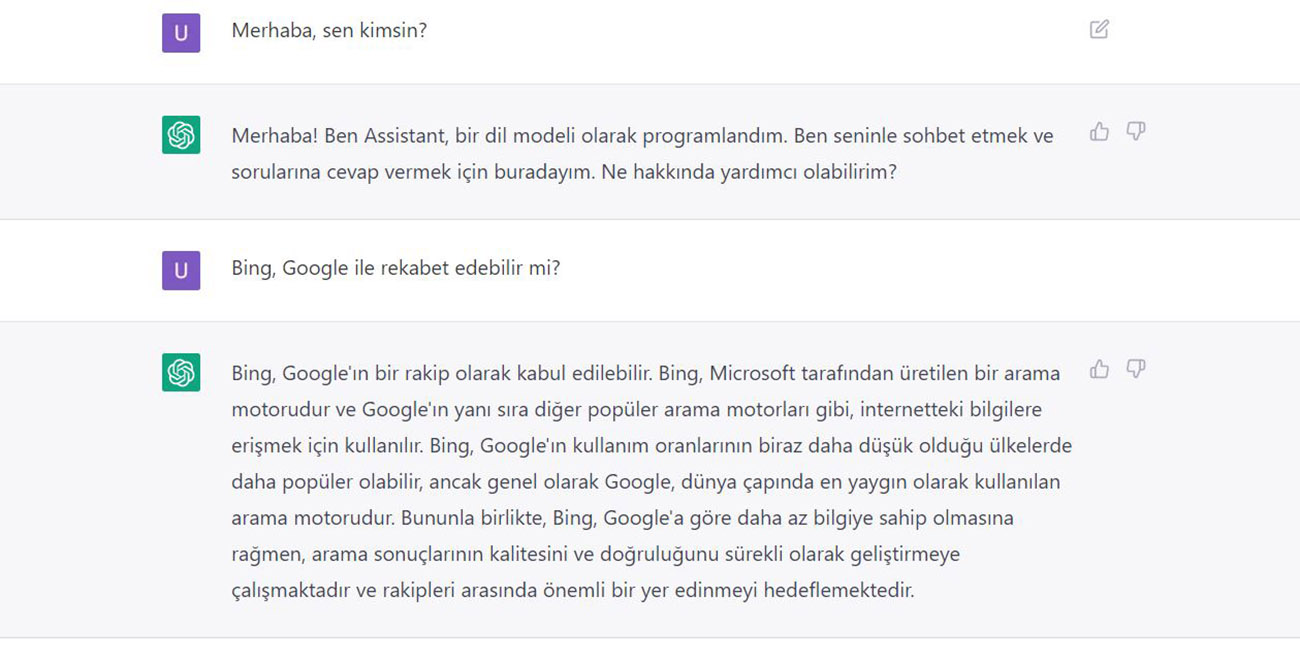Select the "Merhaba, sen kimsin?" message text

click(329, 31)
